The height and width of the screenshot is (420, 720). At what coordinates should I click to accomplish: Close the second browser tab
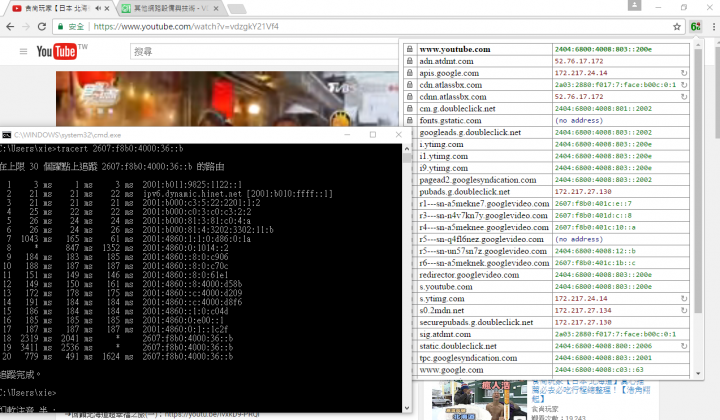[217, 8]
